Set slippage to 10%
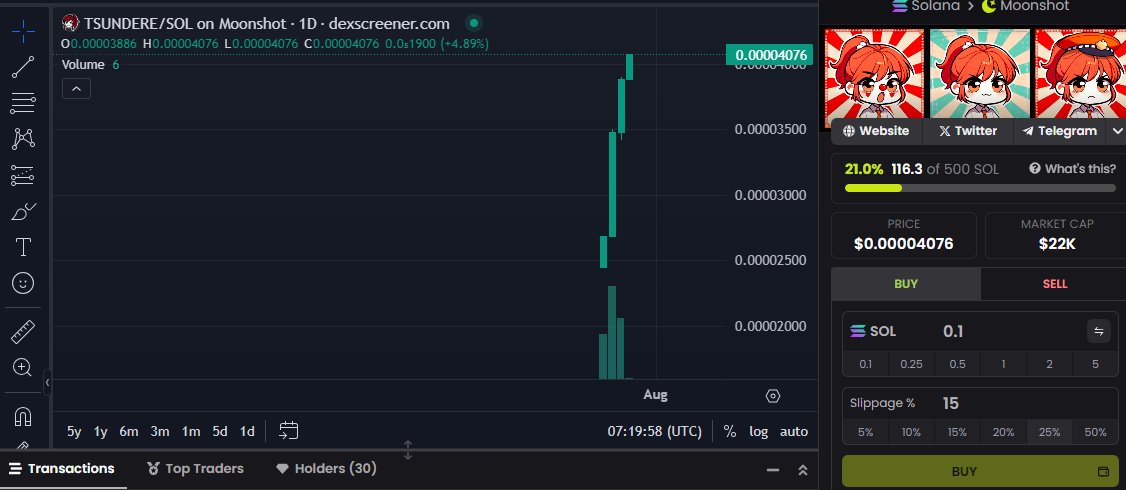1126x490 pixels. click(911, 433)
